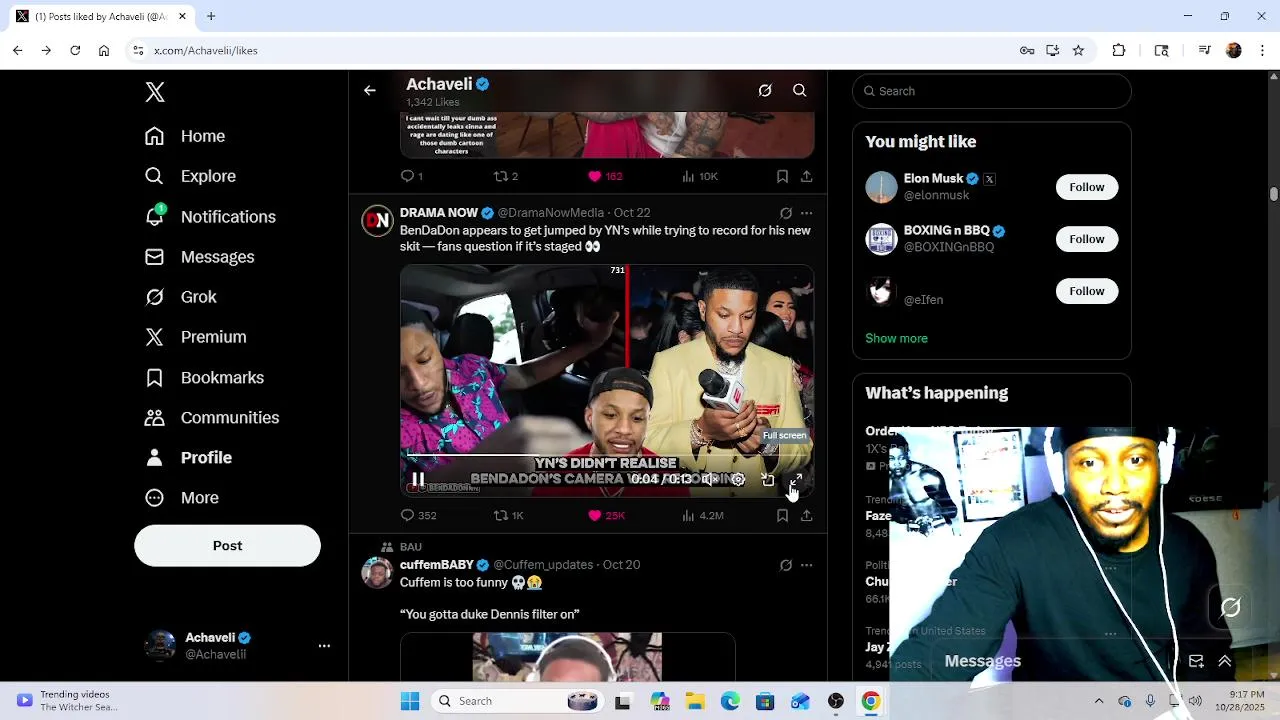1280x720 pixels.
Task: Bookmark the post with 10K views
Action: (x=782, y=176)
